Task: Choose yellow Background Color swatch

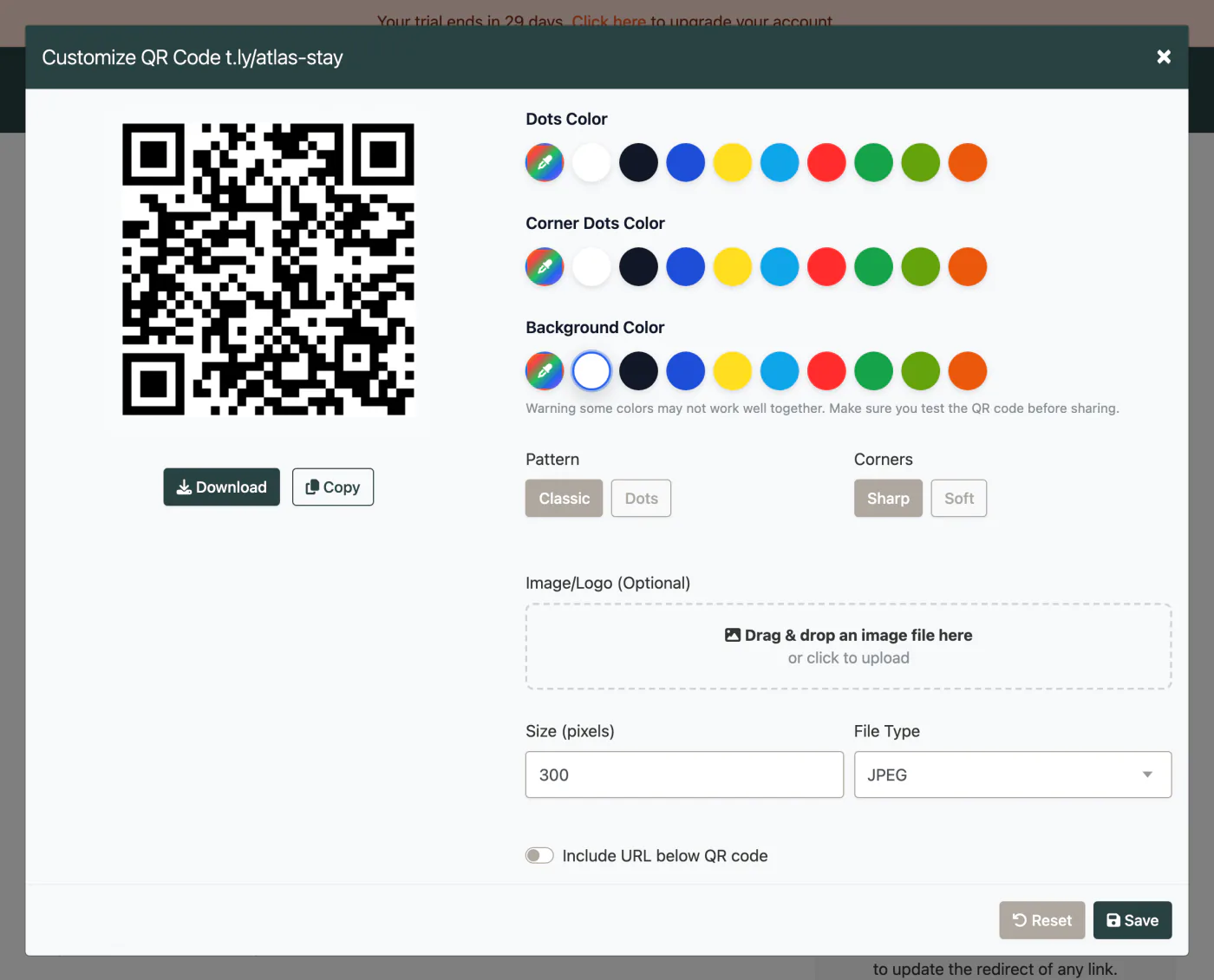Action: click(x=733, y=371)
